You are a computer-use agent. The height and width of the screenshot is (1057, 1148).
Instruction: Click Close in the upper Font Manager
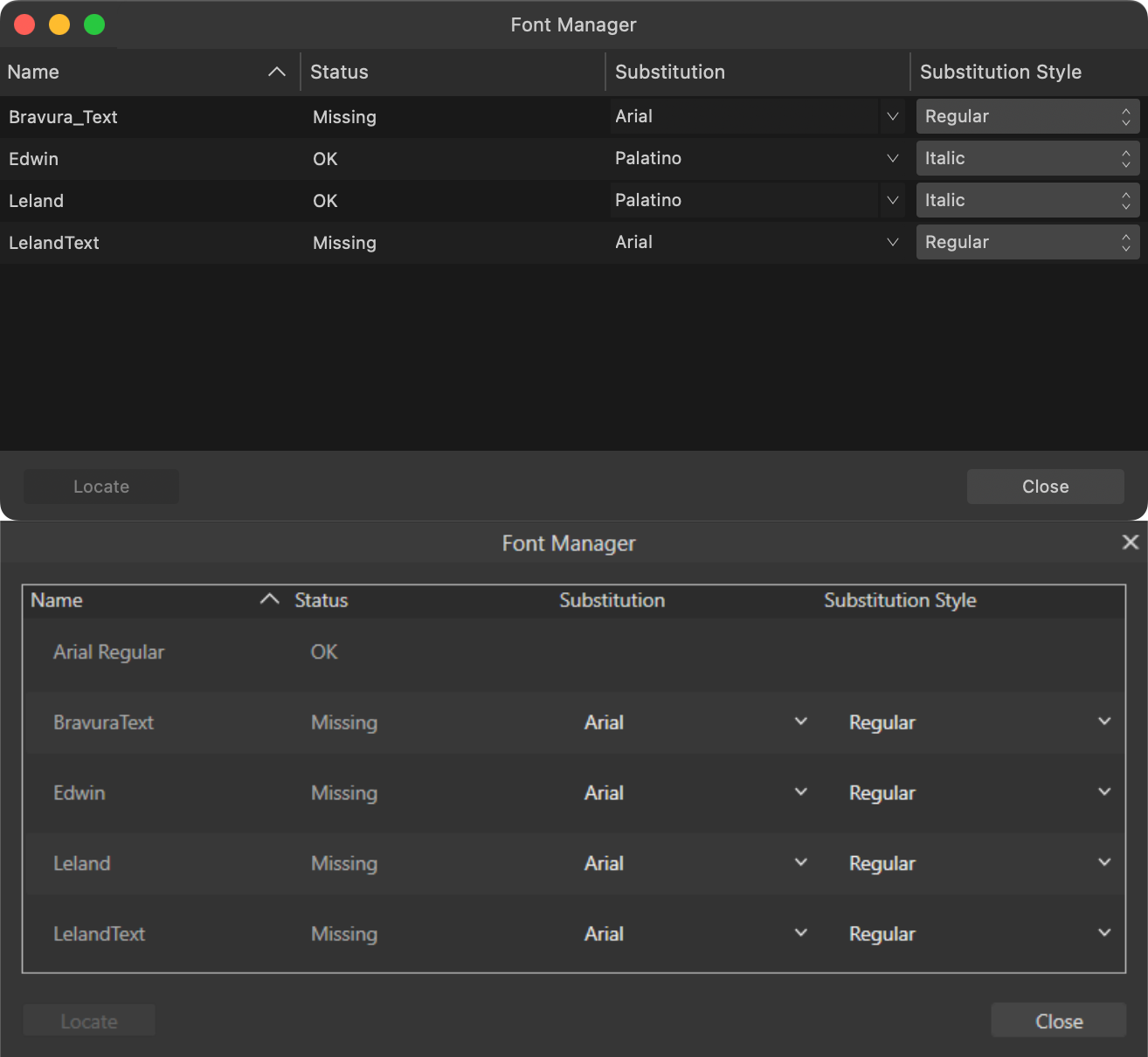(x=1045, y=487)
